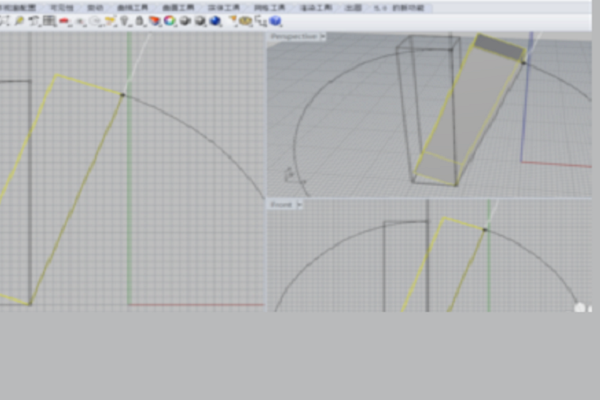Click the multicolored layers icon

click(x=155, y=20)
